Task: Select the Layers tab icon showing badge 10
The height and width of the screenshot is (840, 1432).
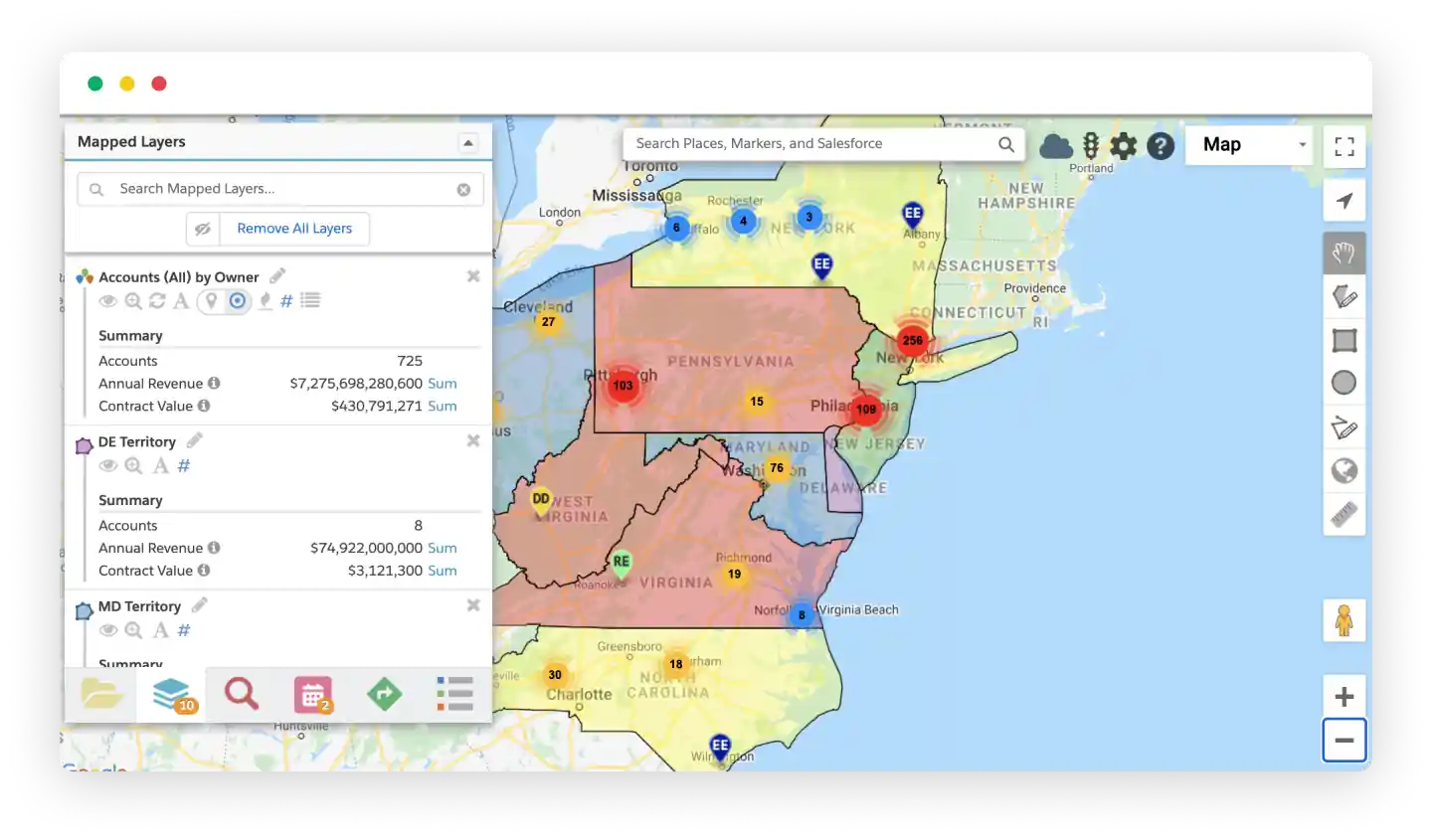Action: coord(171,693)
